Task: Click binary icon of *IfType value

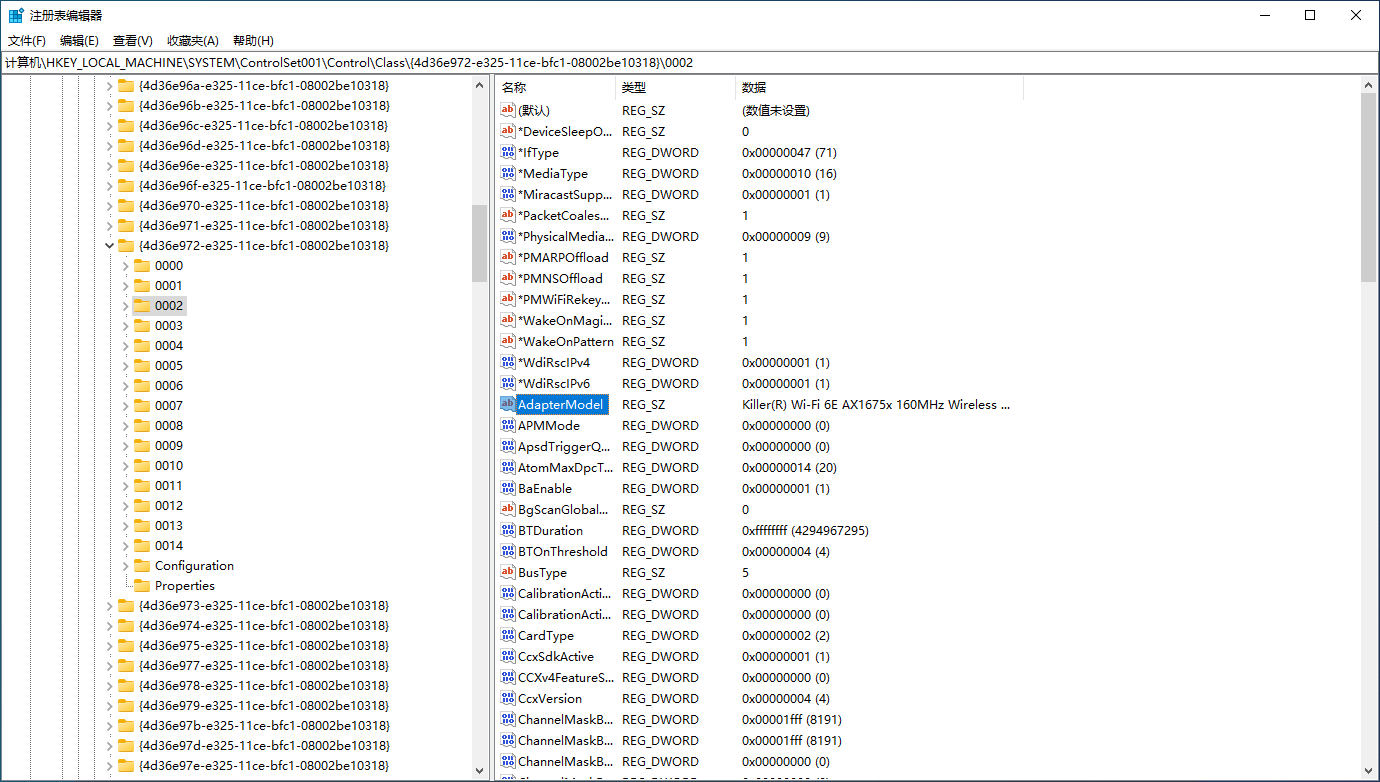Action: pos(508,152)
